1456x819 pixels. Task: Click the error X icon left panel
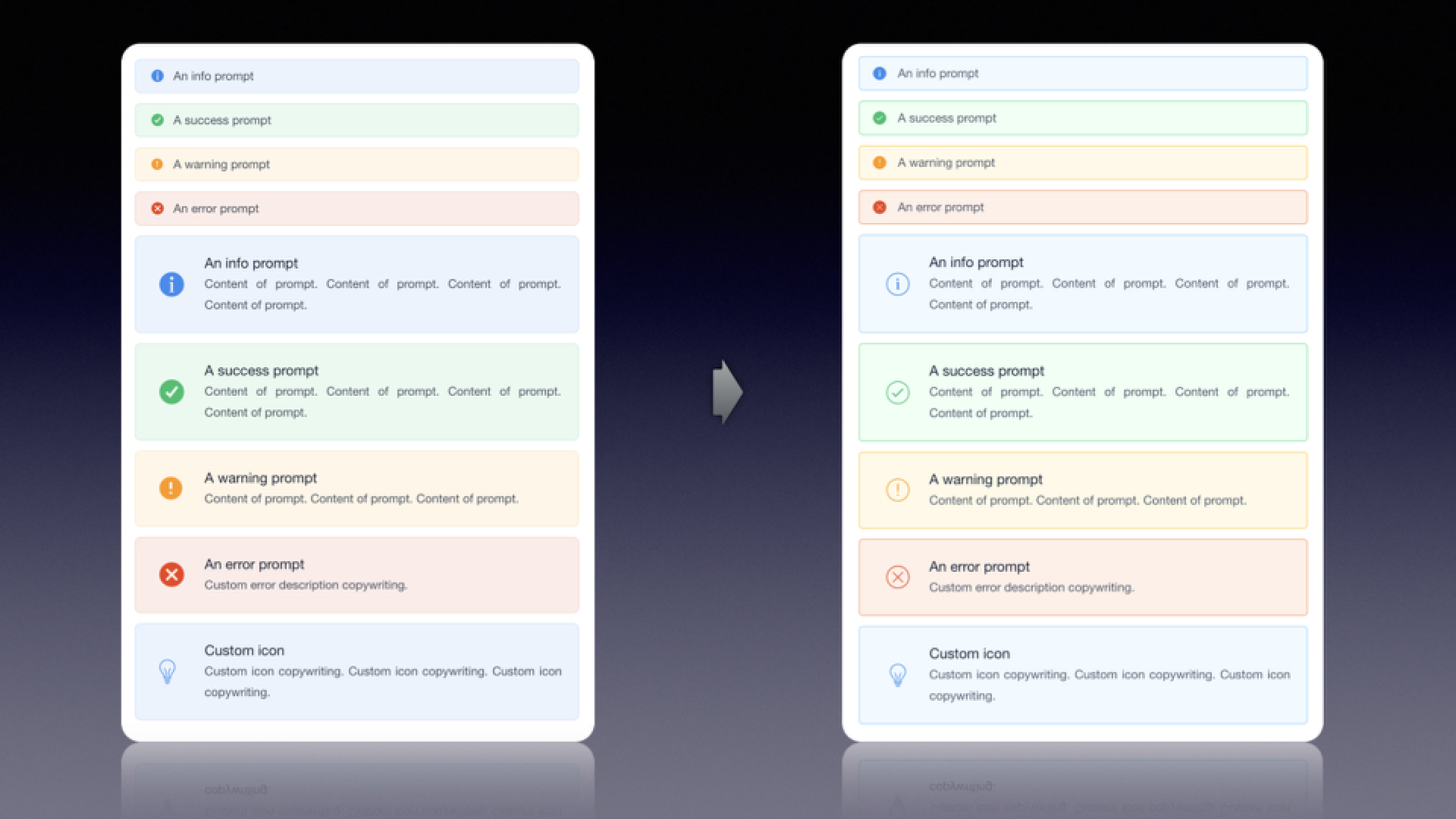(x=156, y=208)
